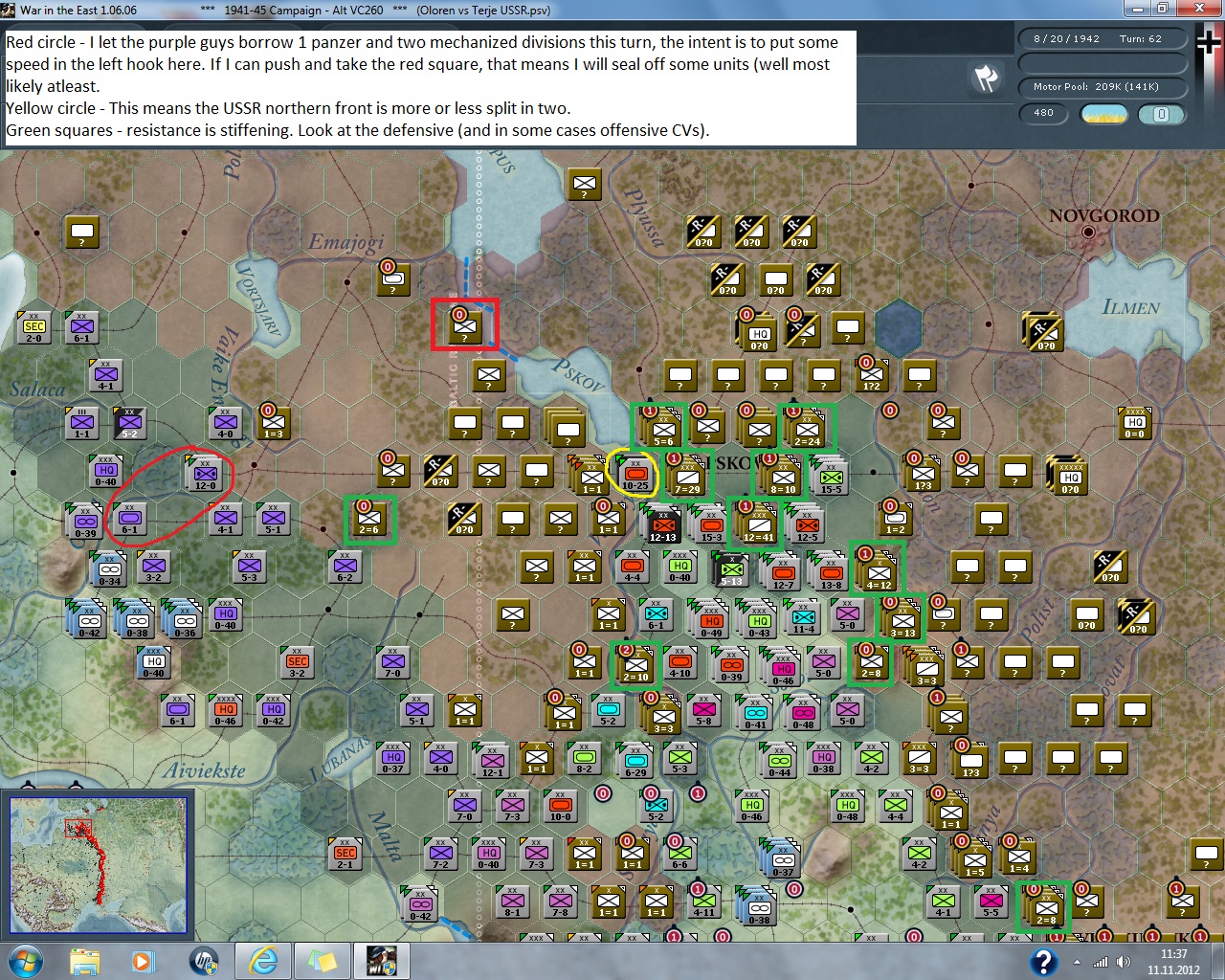Select the Soviet 2=10 unit counter
Image resolution: width=1225 pixels, height=980 pixels.
(x=635, y=665)
